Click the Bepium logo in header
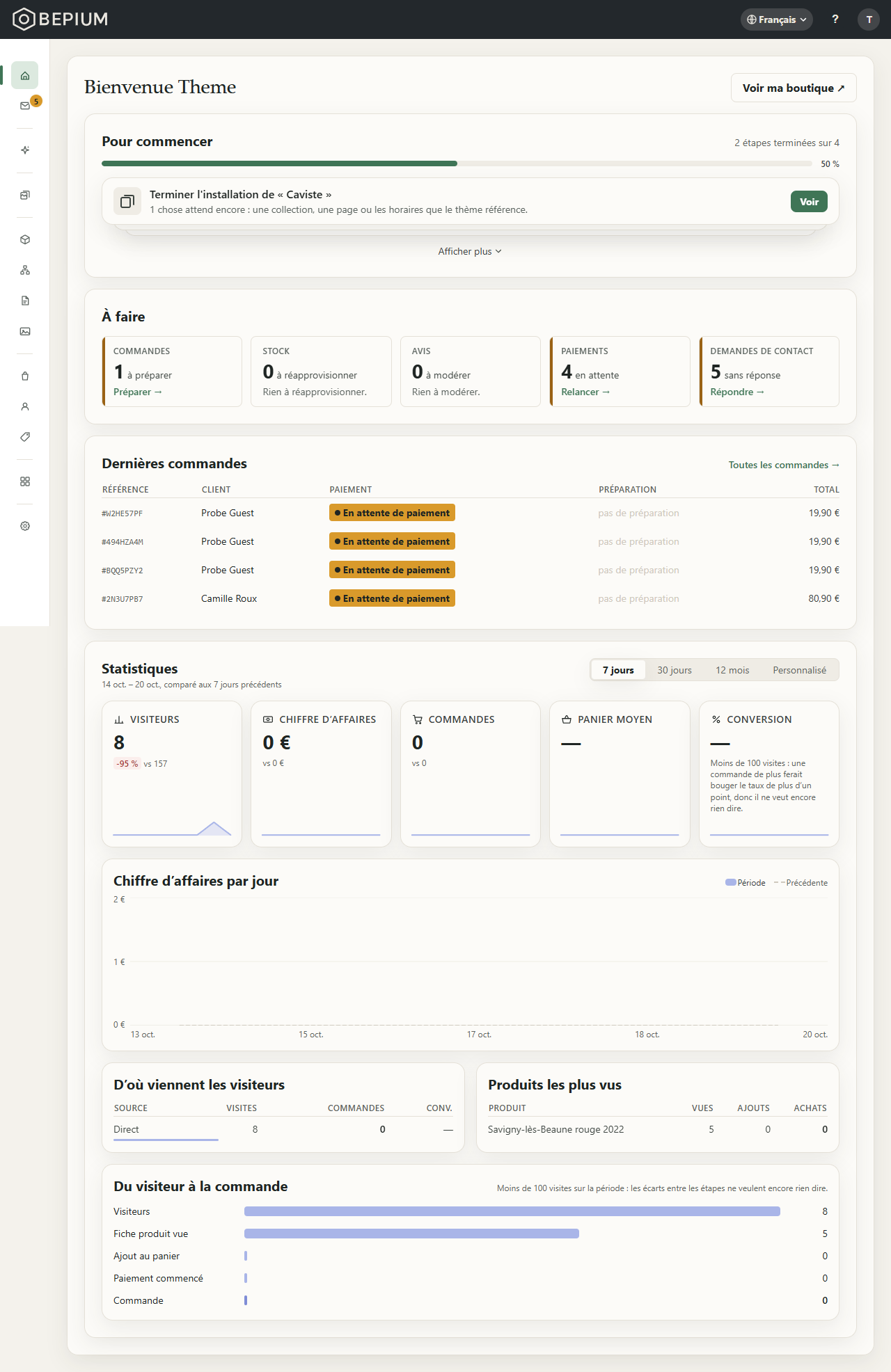891x1372 pixels. (x=61, y=19)
